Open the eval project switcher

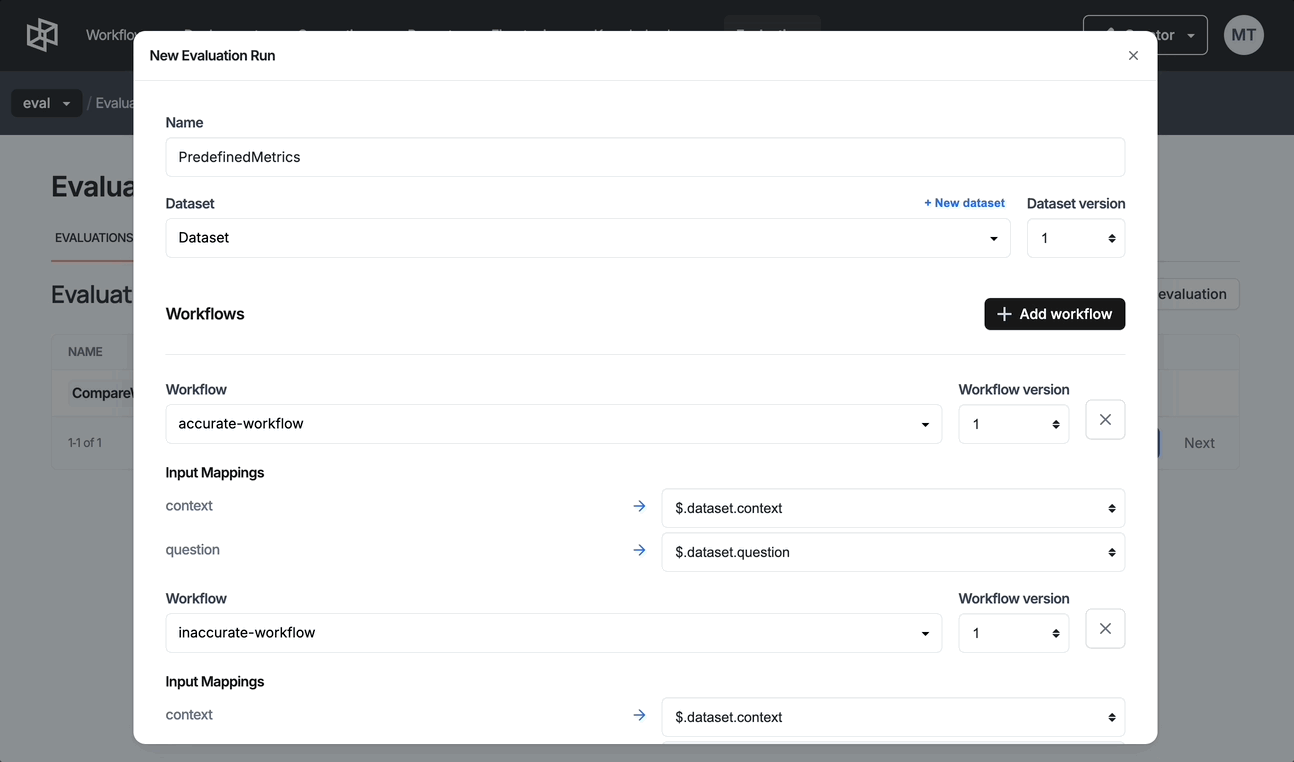tap(46, 103)
